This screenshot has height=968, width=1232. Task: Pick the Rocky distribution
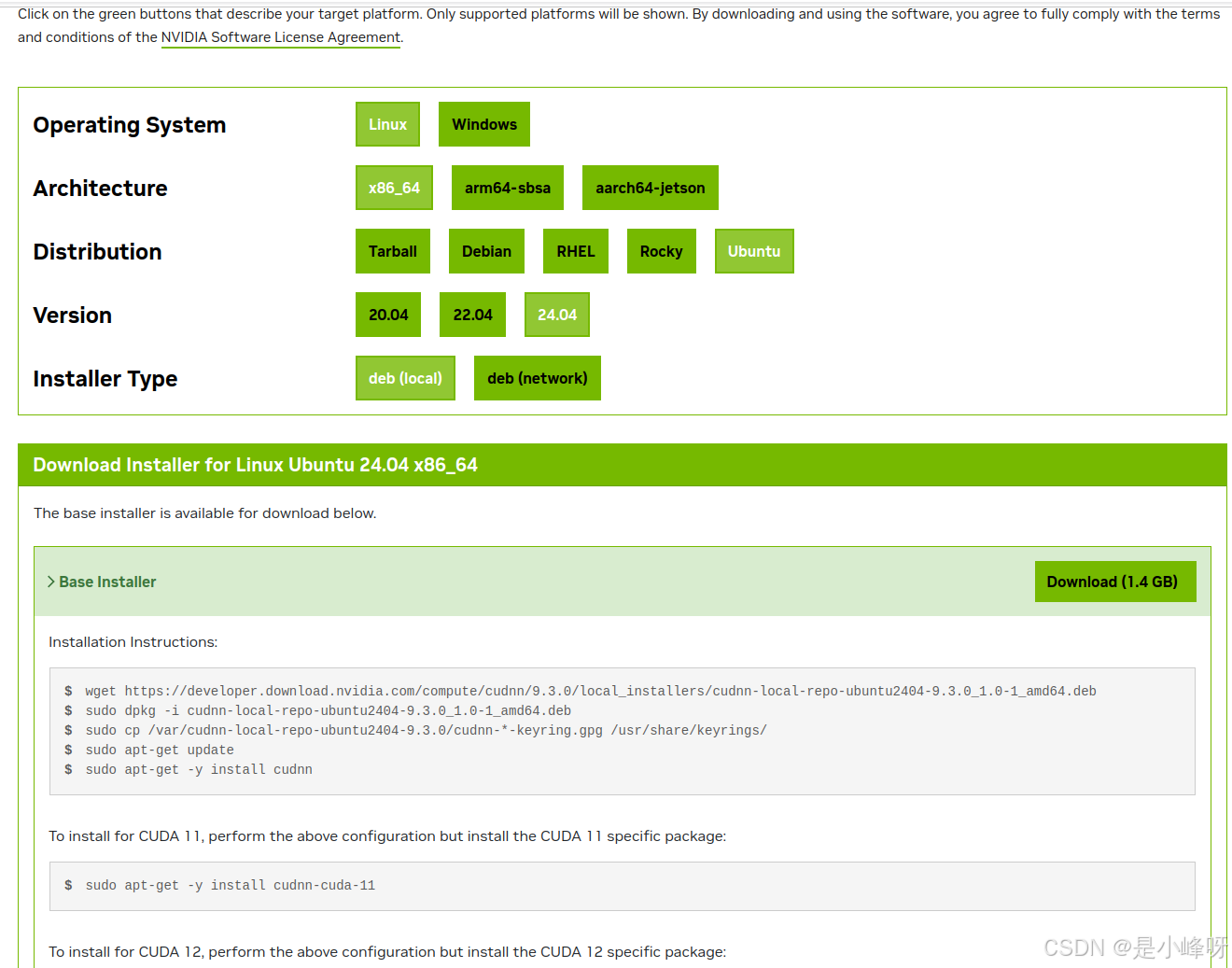662,251
